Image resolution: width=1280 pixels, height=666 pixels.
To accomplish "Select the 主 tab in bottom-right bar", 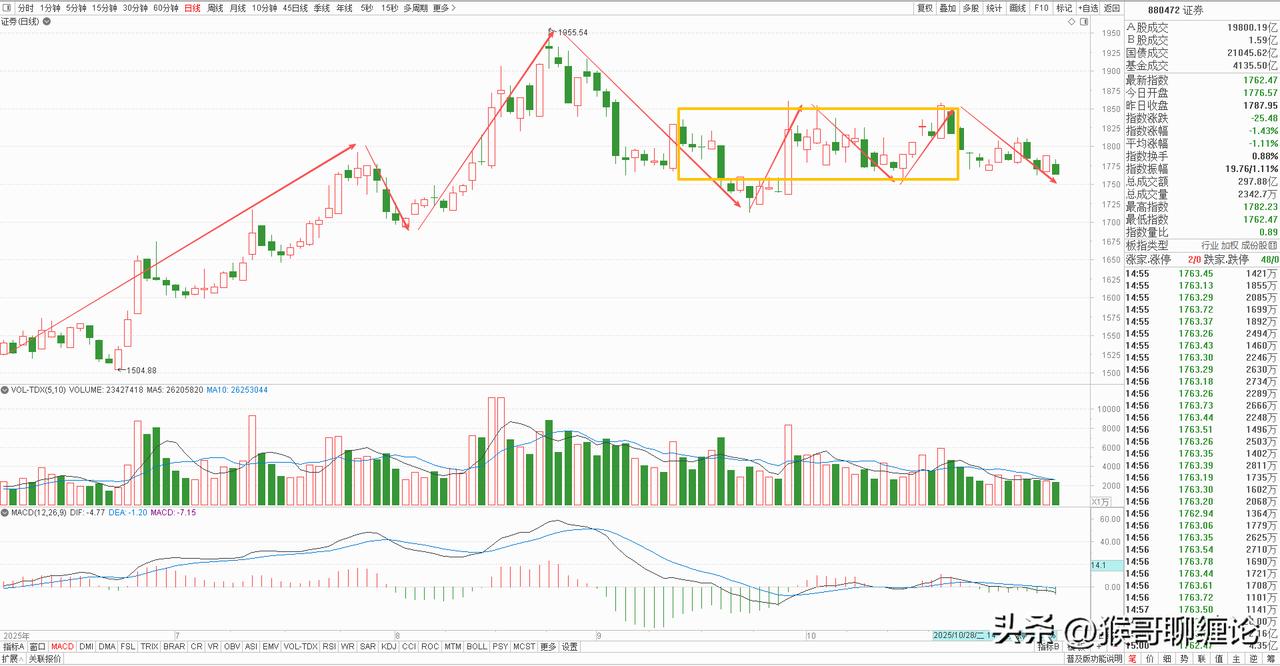I will [1236, 659].
